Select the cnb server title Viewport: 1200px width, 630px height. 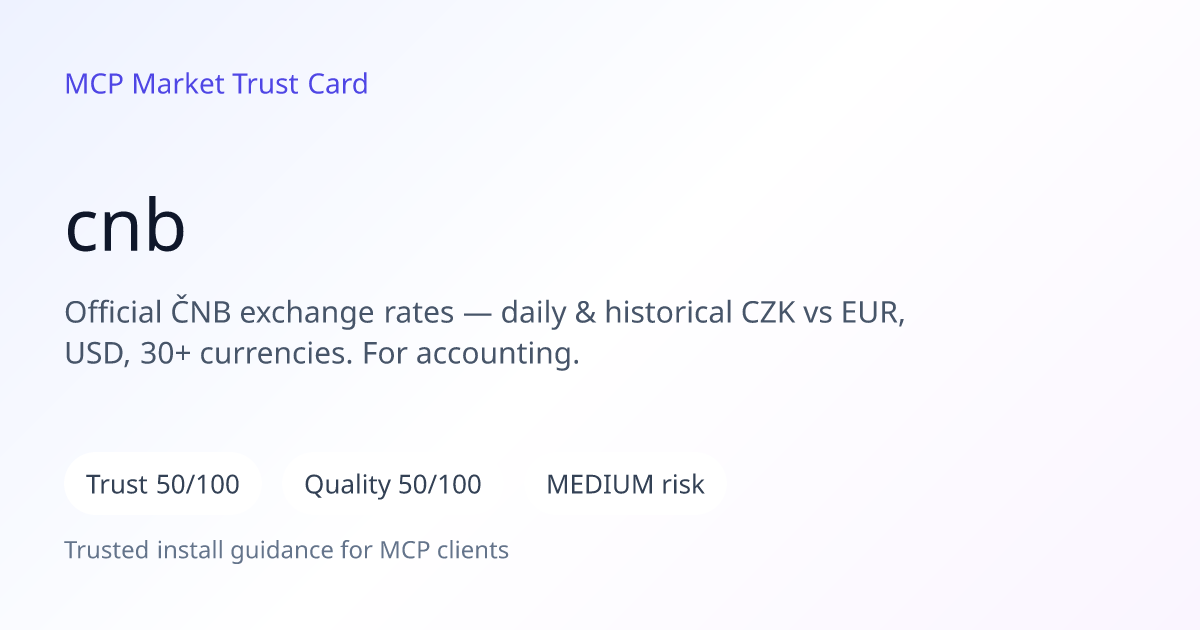coord(126,227)
